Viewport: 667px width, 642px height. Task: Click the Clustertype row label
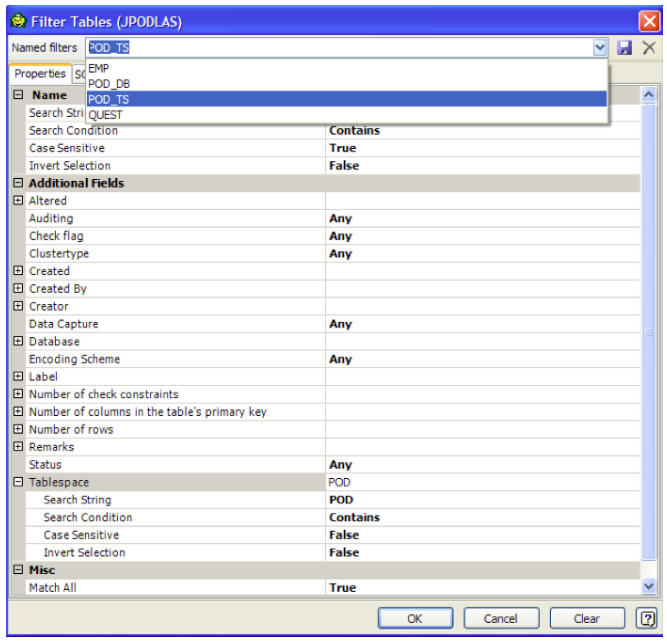[59, 254]
